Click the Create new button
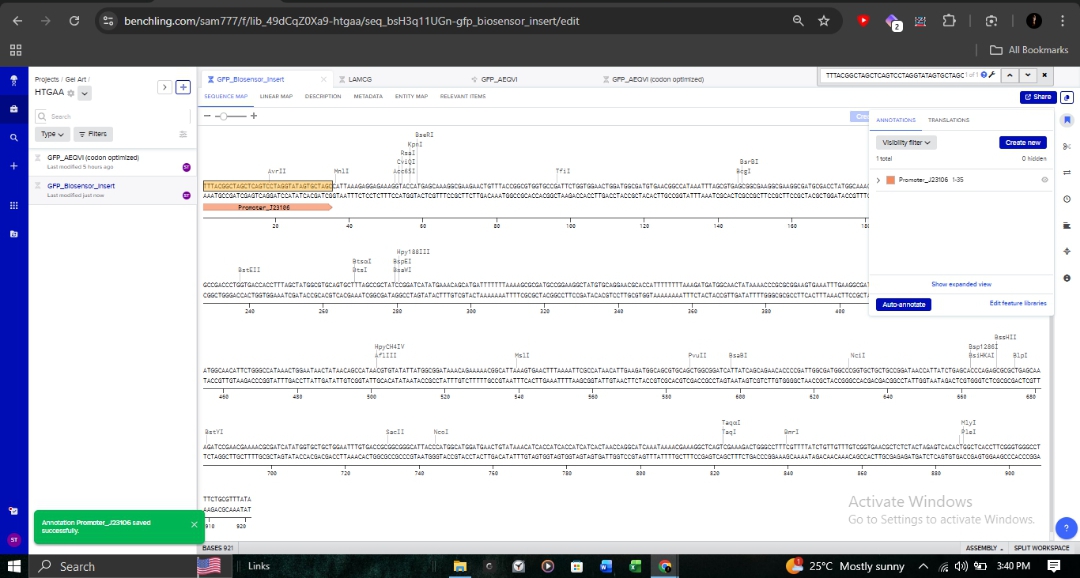This screenshot has width=1080, height=578. click(x=1021, y=142)
